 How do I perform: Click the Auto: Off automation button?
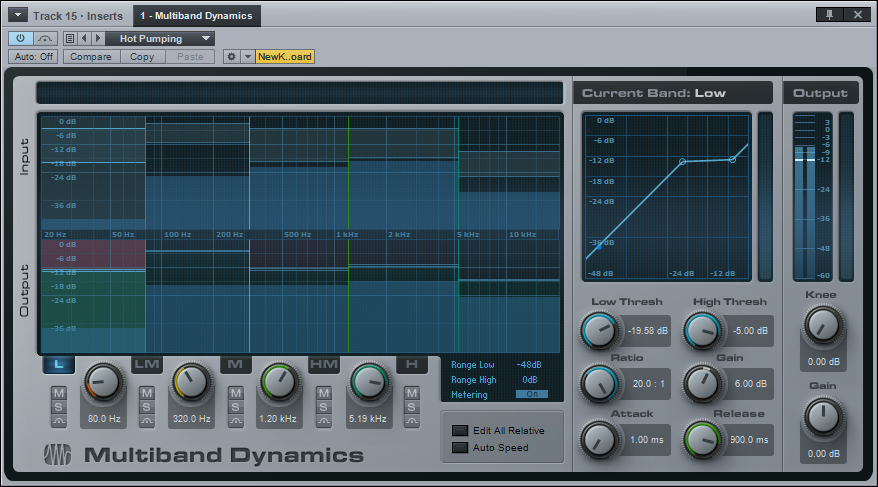tap(33, 57)
